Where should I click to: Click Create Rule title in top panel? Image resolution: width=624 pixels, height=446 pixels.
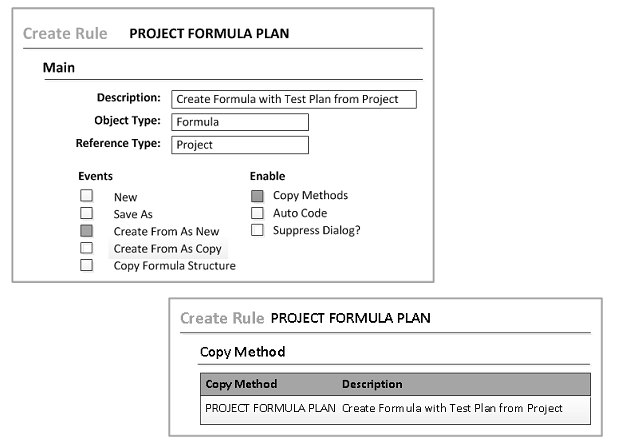[x=65, y=34]
